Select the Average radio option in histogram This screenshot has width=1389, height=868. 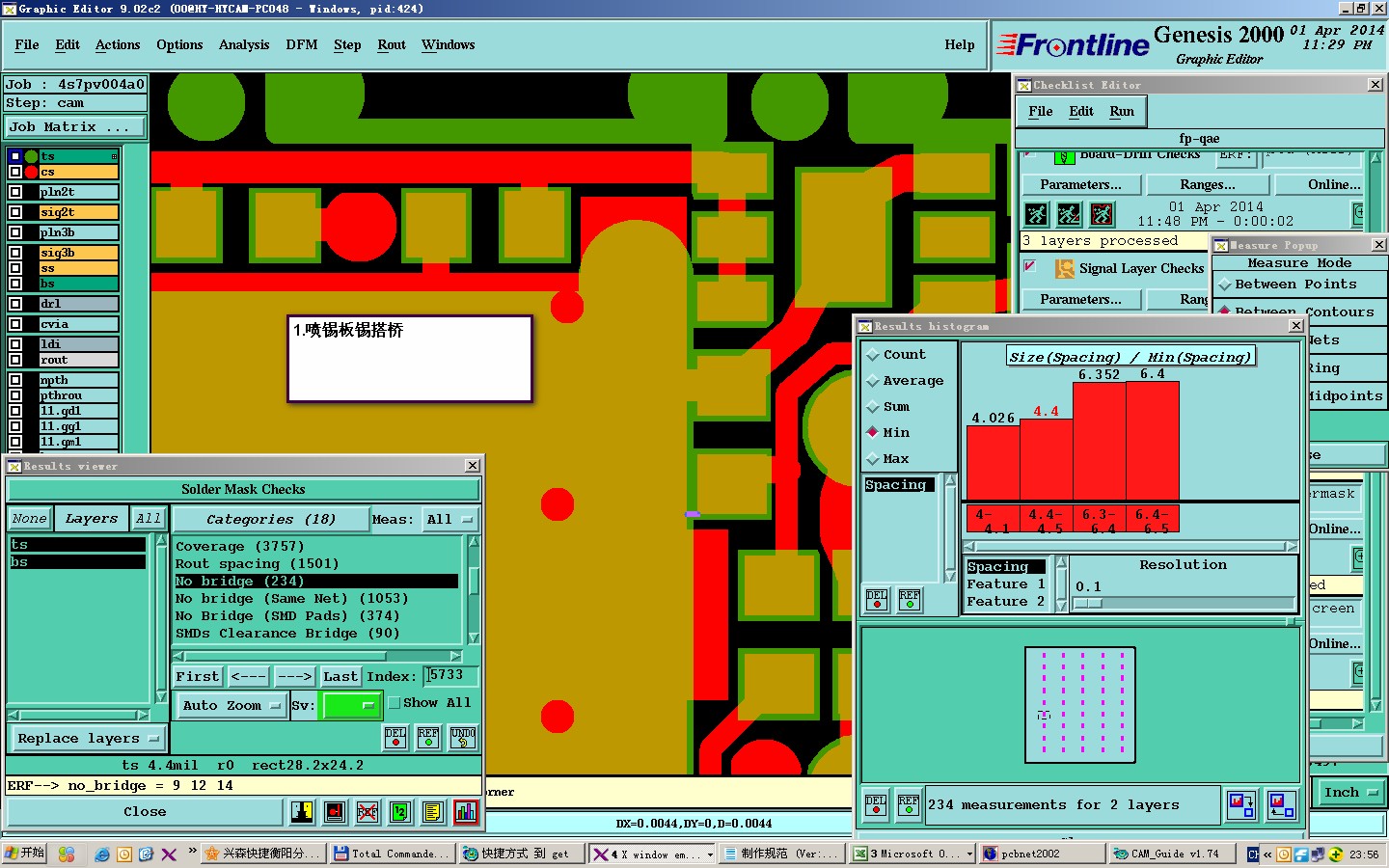coord(873,381)
